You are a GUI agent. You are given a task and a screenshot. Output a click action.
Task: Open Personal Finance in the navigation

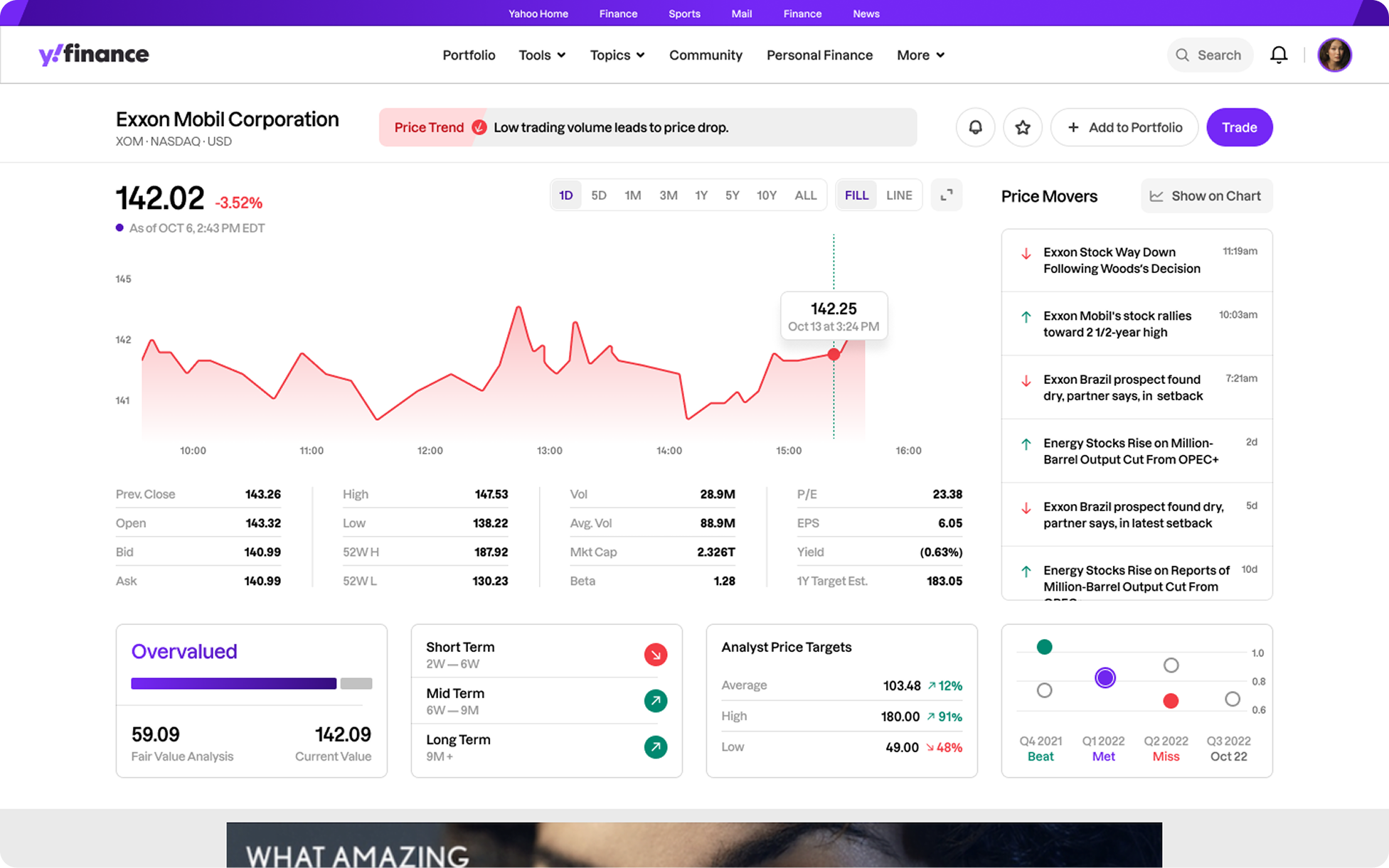click(819, 55)
